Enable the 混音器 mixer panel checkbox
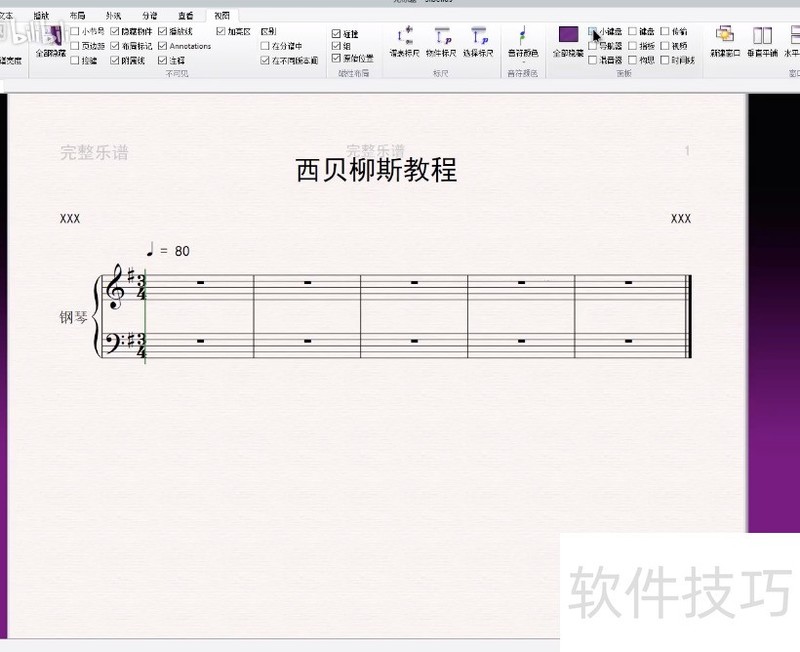The width and height of the screenshot is (800, 652). [594, 60]
